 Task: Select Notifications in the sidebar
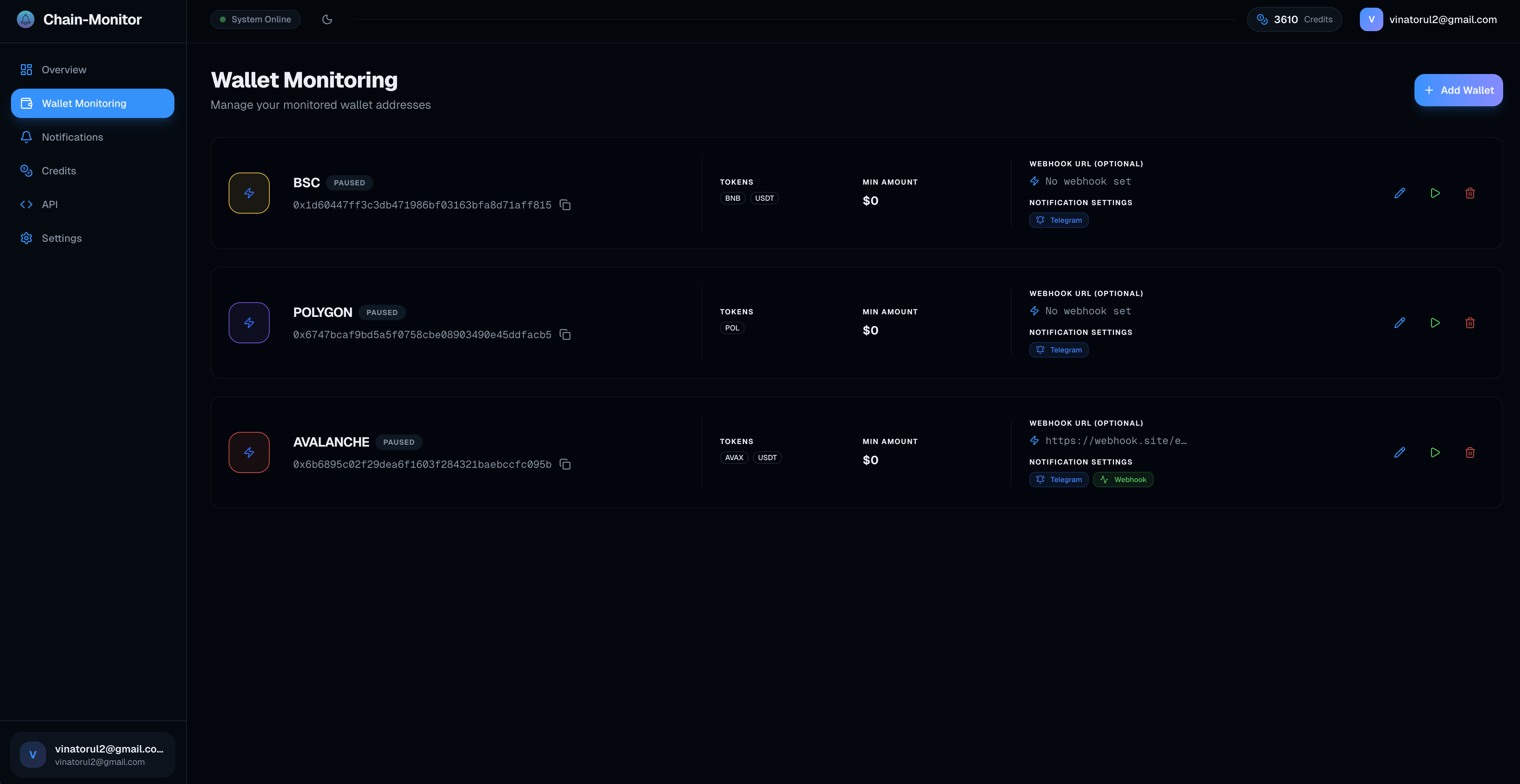pos(72,137)
